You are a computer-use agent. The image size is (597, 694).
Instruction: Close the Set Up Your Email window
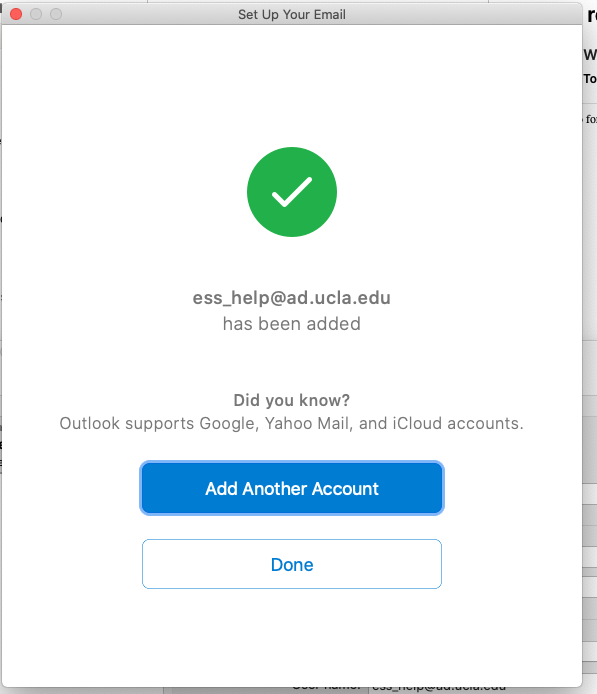click(16, 14)
